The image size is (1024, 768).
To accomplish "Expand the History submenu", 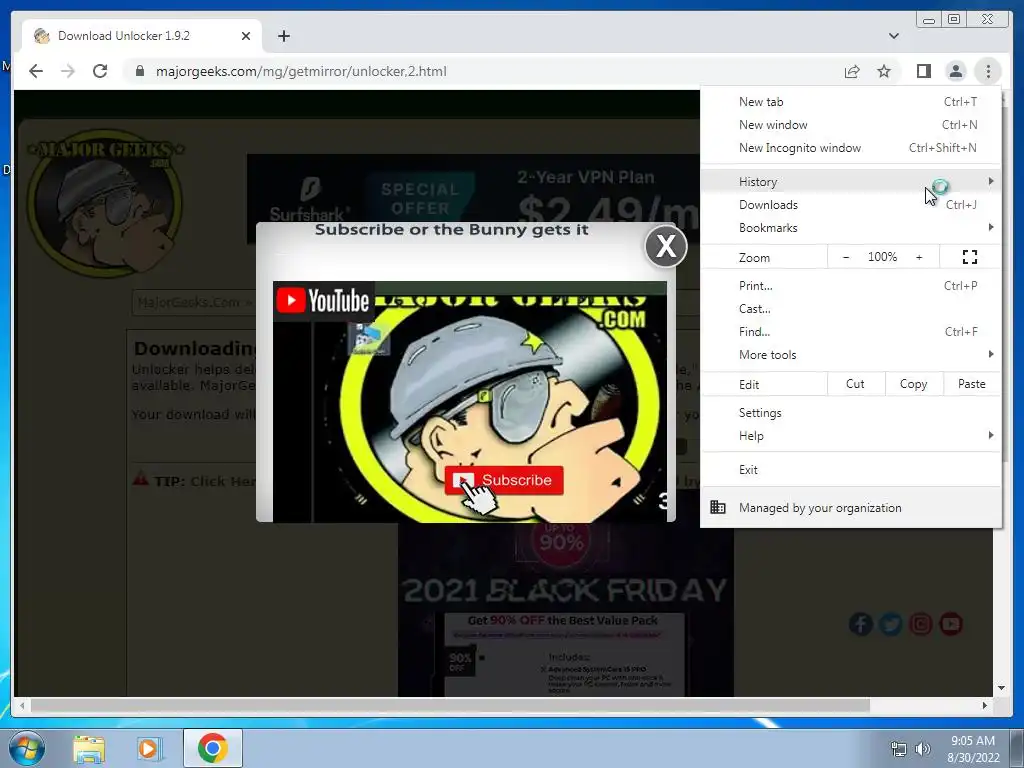I will [851, 182].
